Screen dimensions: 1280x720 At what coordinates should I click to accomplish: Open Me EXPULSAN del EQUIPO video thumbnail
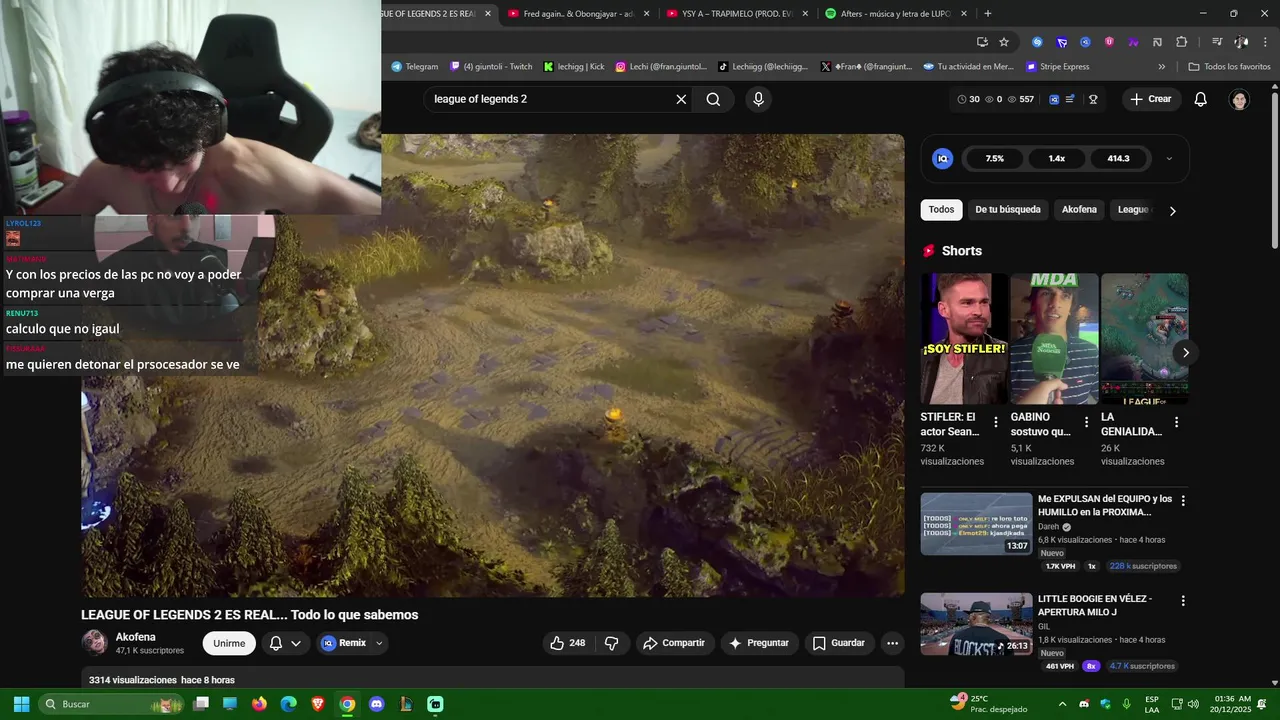point(976,524)
